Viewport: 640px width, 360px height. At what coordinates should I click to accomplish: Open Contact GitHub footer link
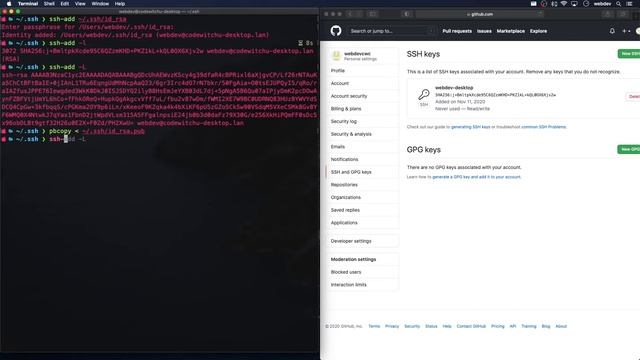(x=471, y=326)
